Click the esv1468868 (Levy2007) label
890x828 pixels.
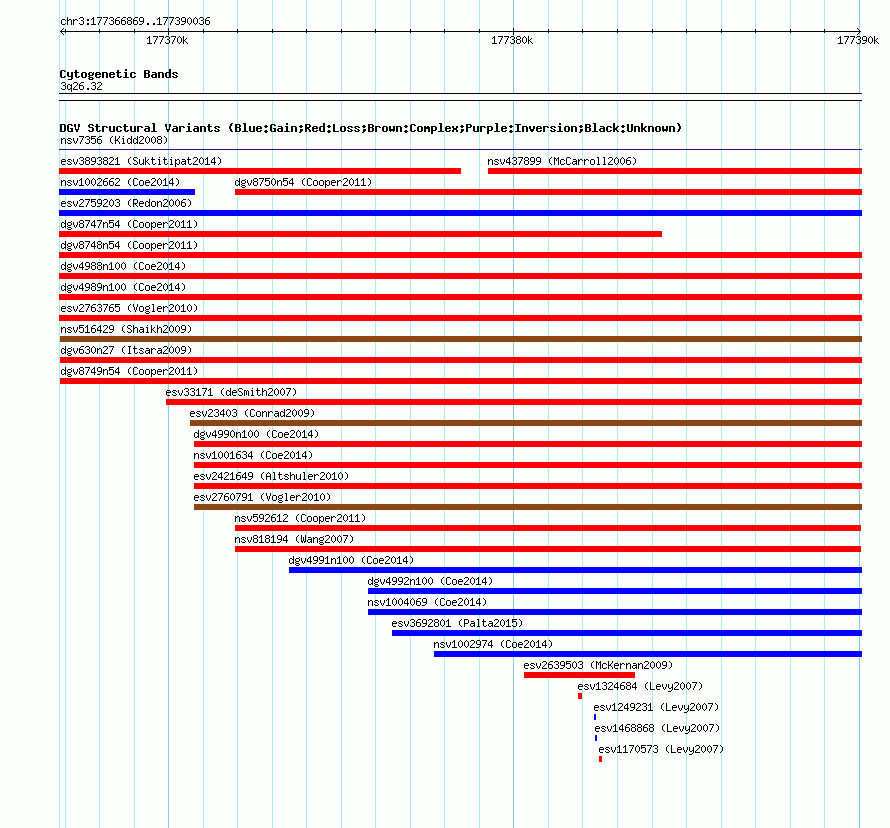click(x=657, y=728)
